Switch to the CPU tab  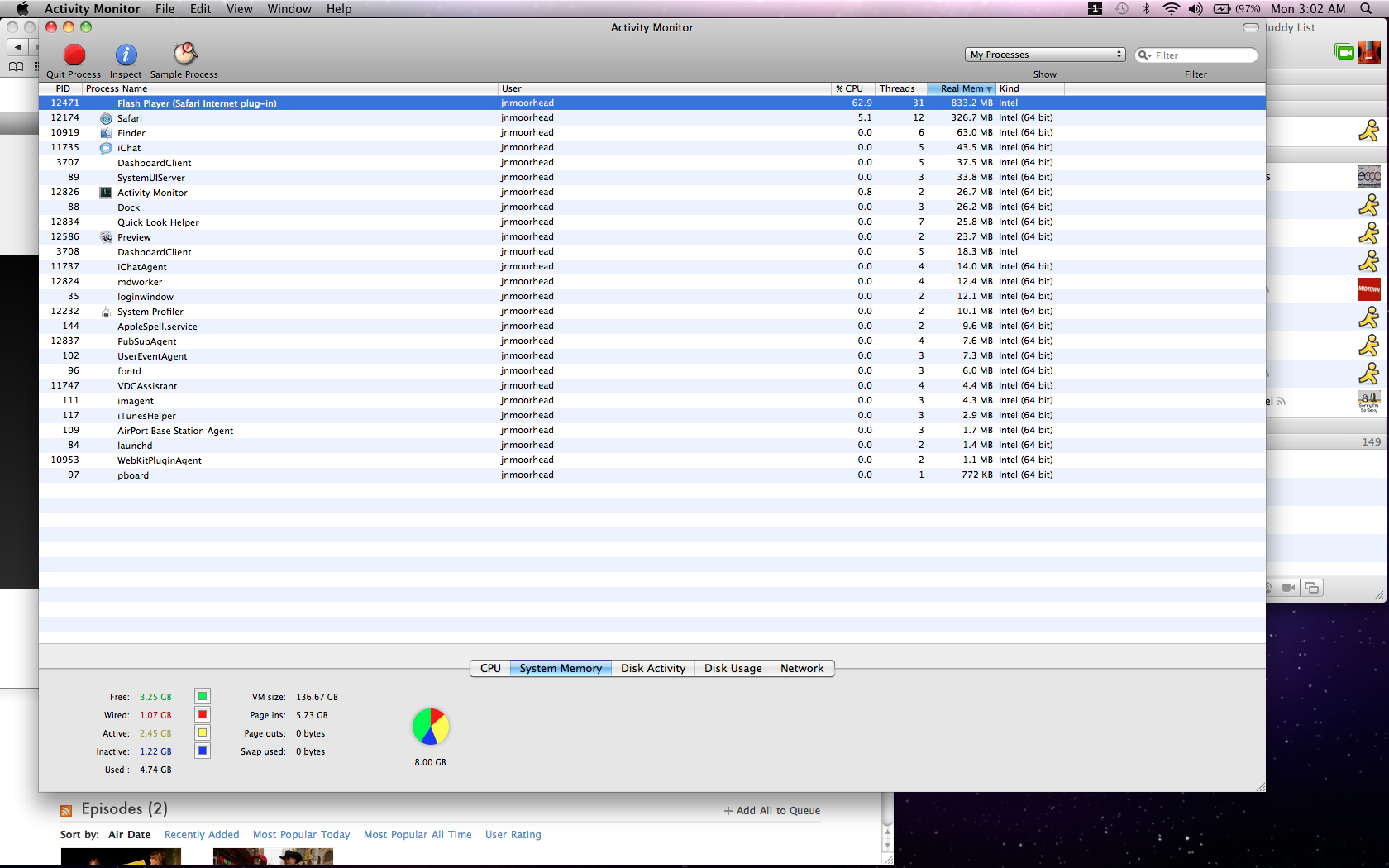(x=490, y=668)
